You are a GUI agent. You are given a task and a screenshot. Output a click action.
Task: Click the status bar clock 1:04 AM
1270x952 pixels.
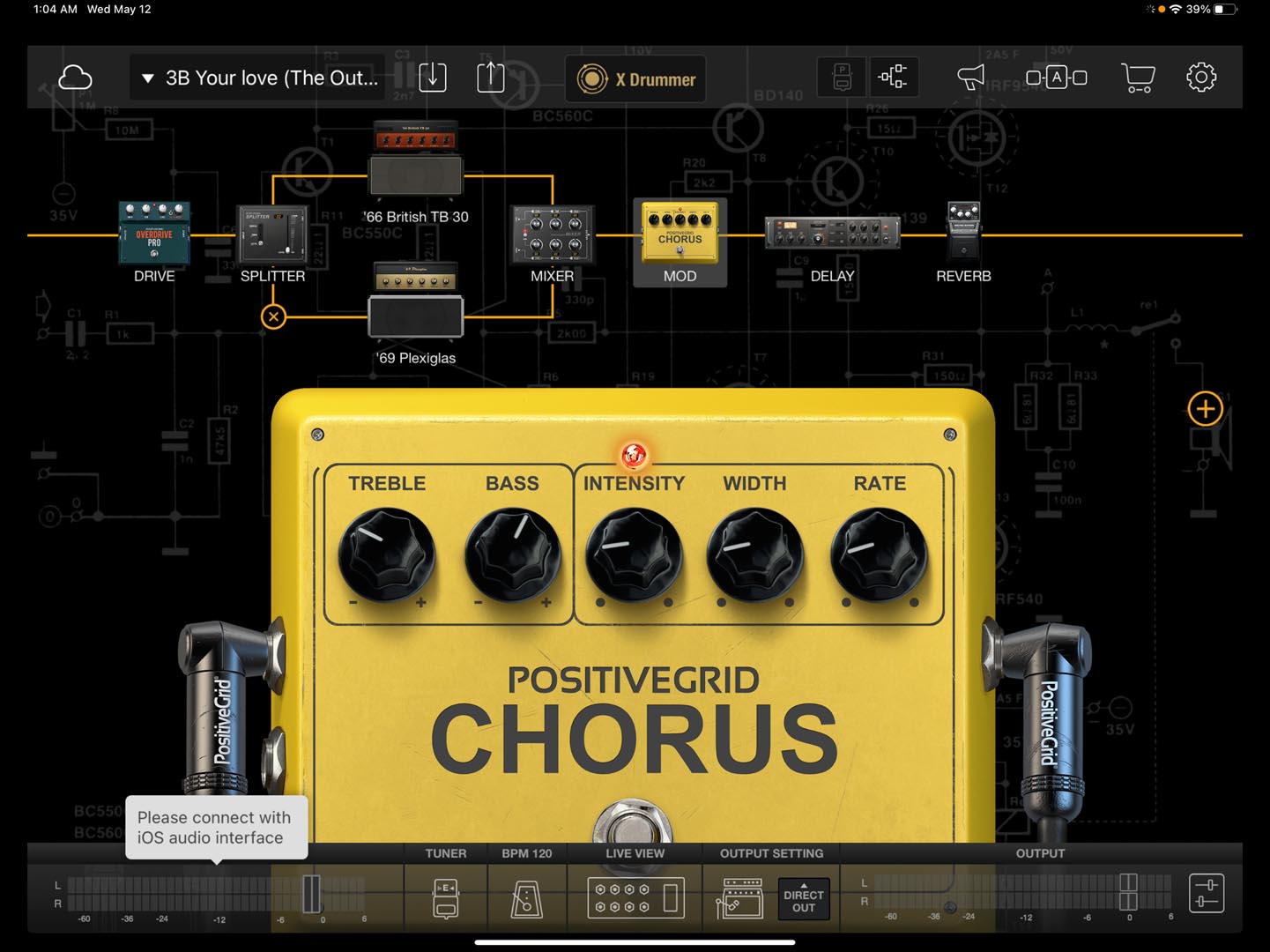(55, 9)
